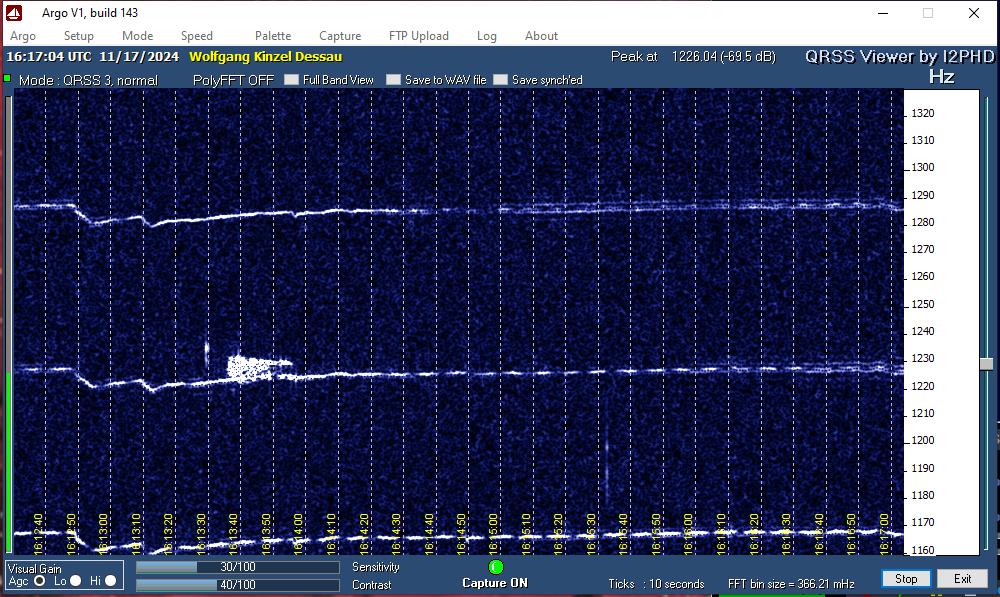
Task: Enable the Save to WAV file checkbox
Action: pyautogui.click(x=393, y=80)
